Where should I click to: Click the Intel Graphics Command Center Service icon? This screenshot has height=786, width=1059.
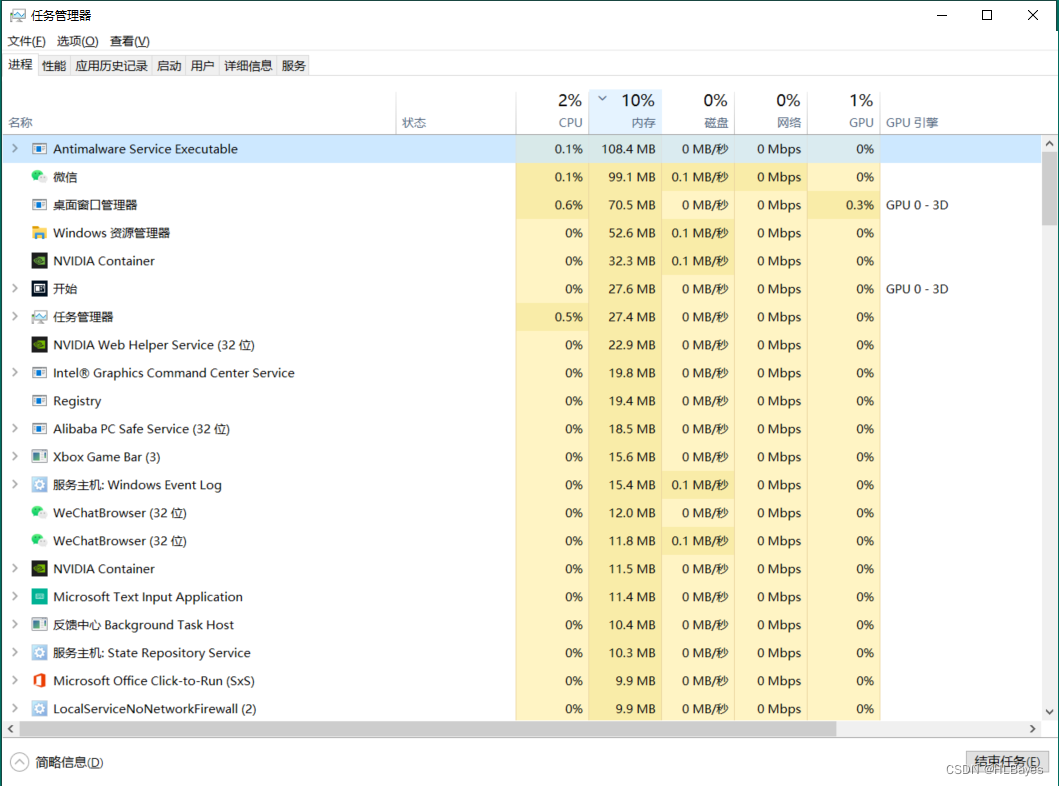[x=39, y=373]
